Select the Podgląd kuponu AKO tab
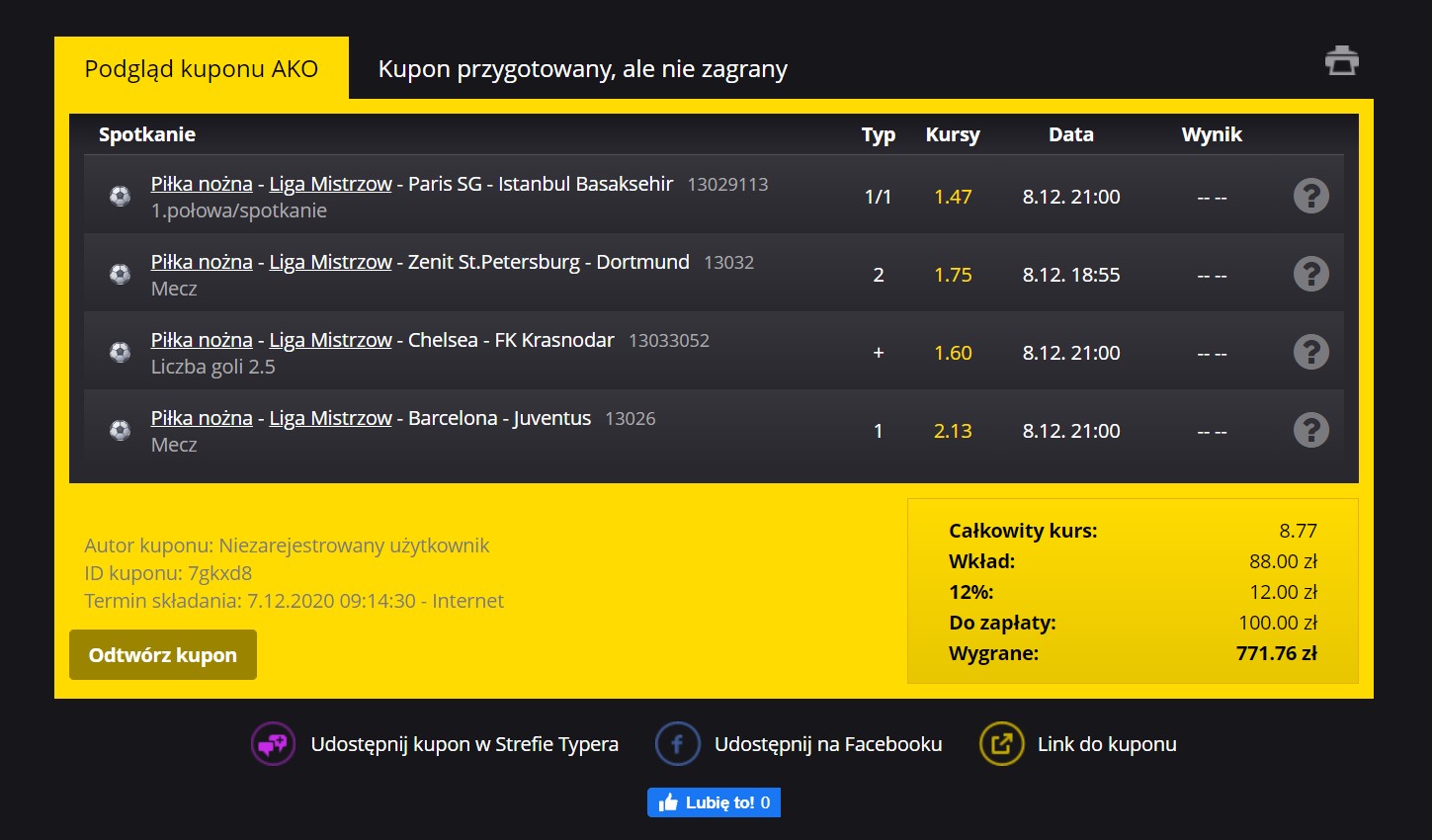Viewport: 1432px width, 840px height. click(202, 68)
